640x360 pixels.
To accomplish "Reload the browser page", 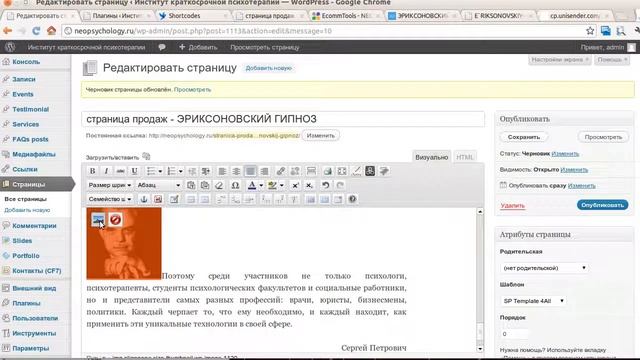I will click(36, 31).
